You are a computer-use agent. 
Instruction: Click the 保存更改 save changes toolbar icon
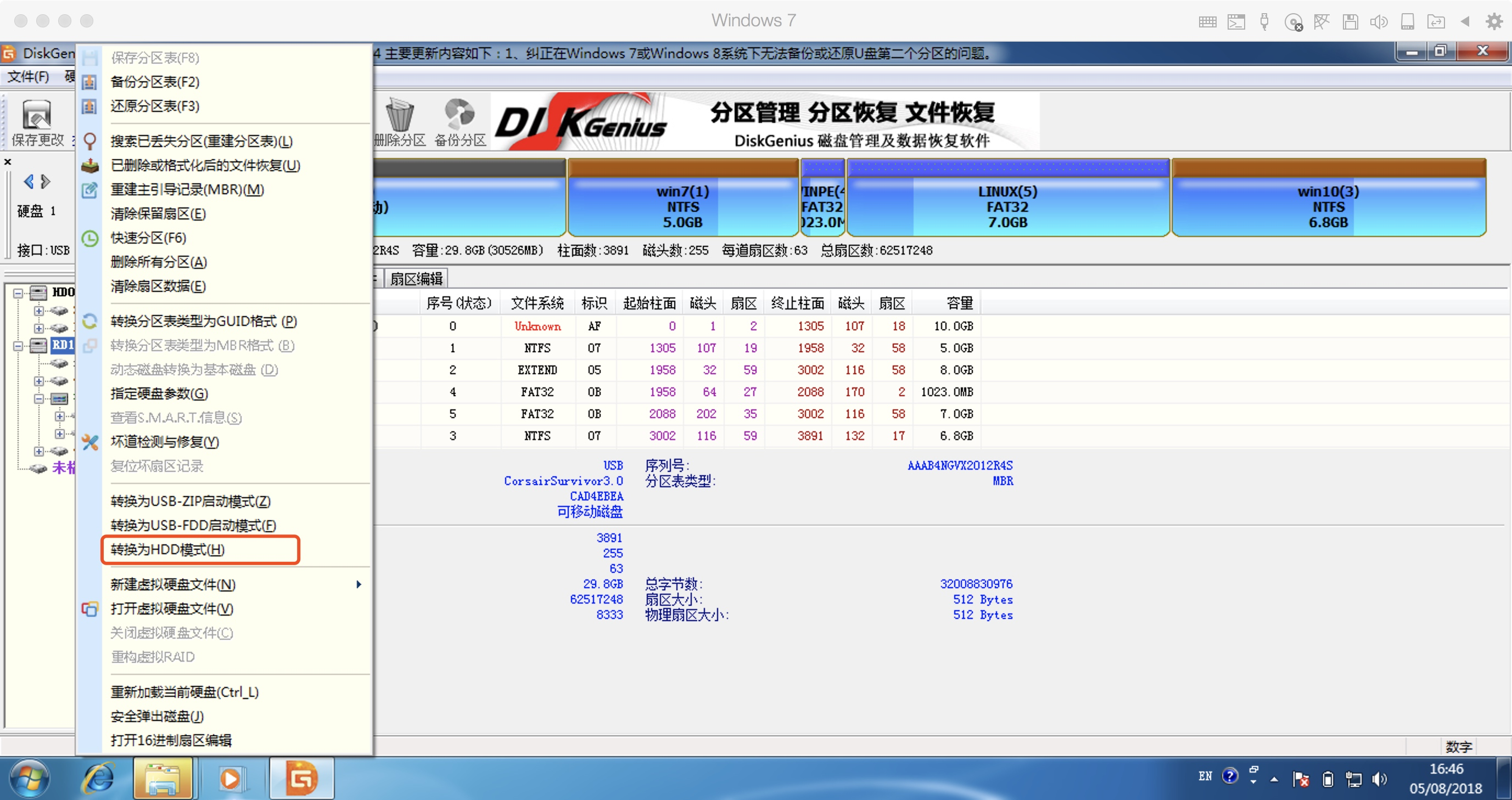[x=36, y=115]
